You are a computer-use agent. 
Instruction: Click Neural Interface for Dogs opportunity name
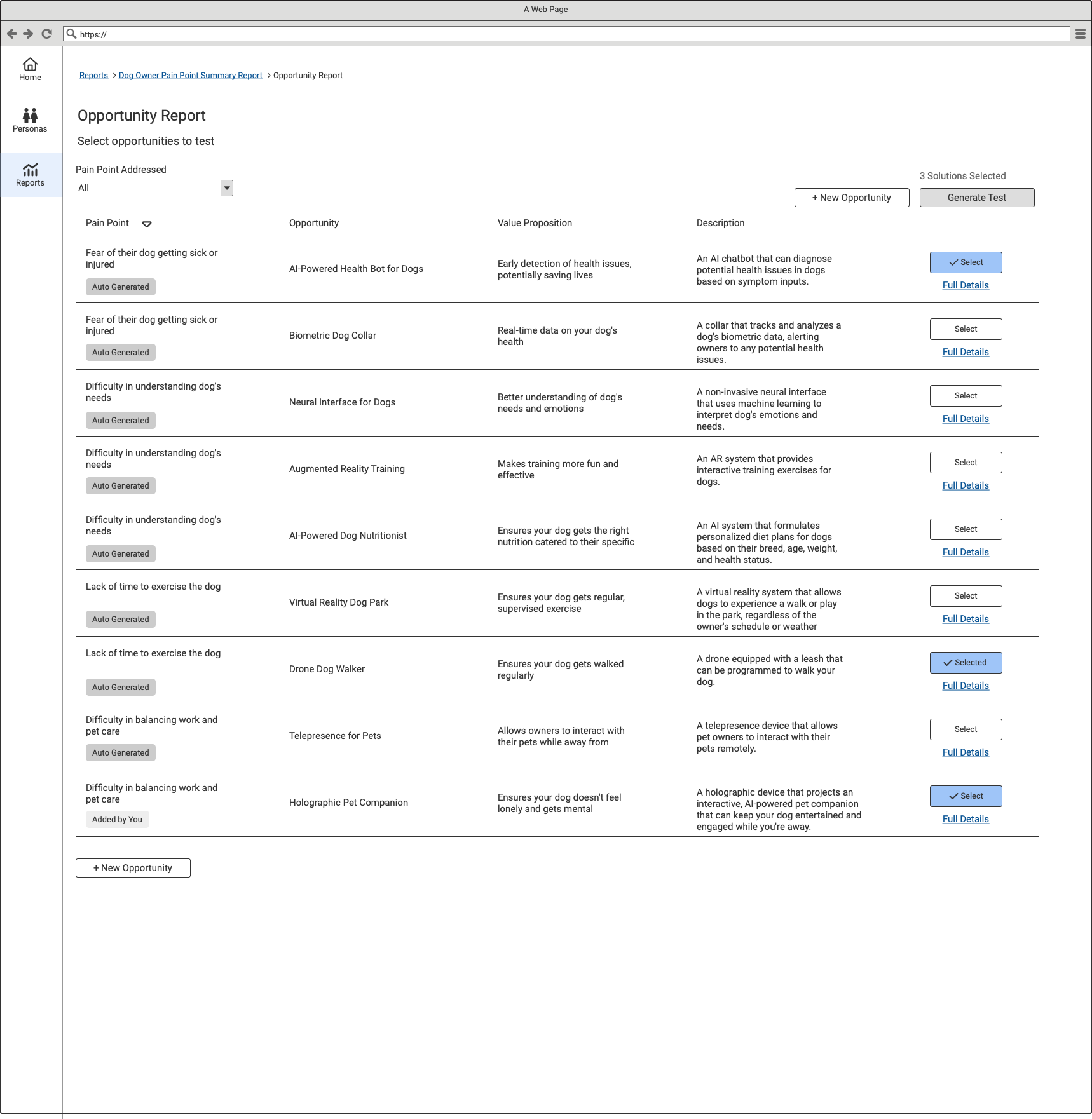[342, 402]
